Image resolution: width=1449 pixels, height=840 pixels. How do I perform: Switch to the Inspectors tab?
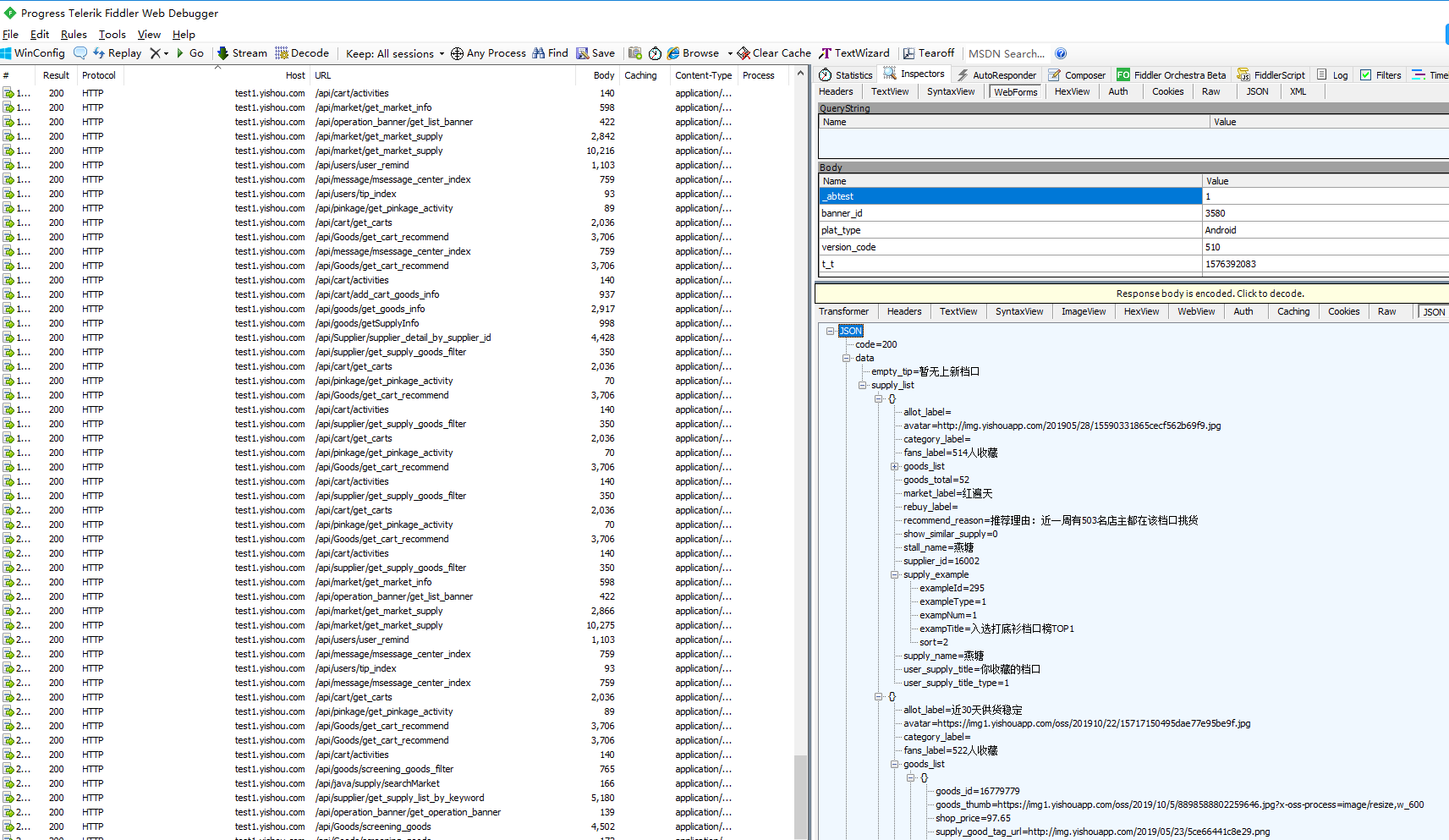[x=914, y=74]
